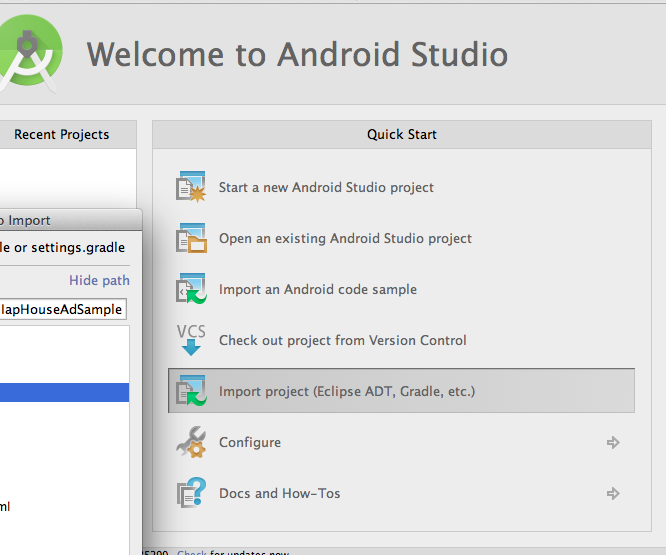666x555 pixels.
Task: Click the open existing project folder icon
Action: click(191, 238)
